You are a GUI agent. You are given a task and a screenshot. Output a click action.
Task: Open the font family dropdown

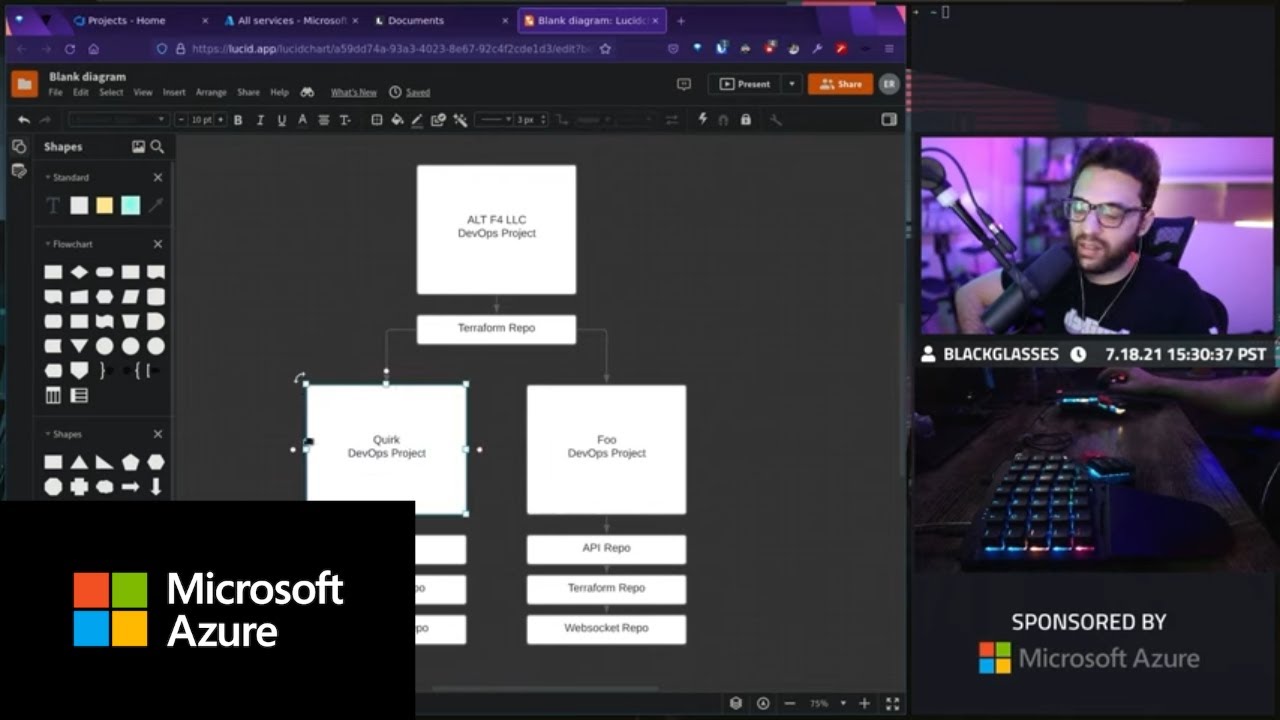click(x=118, y=120)
